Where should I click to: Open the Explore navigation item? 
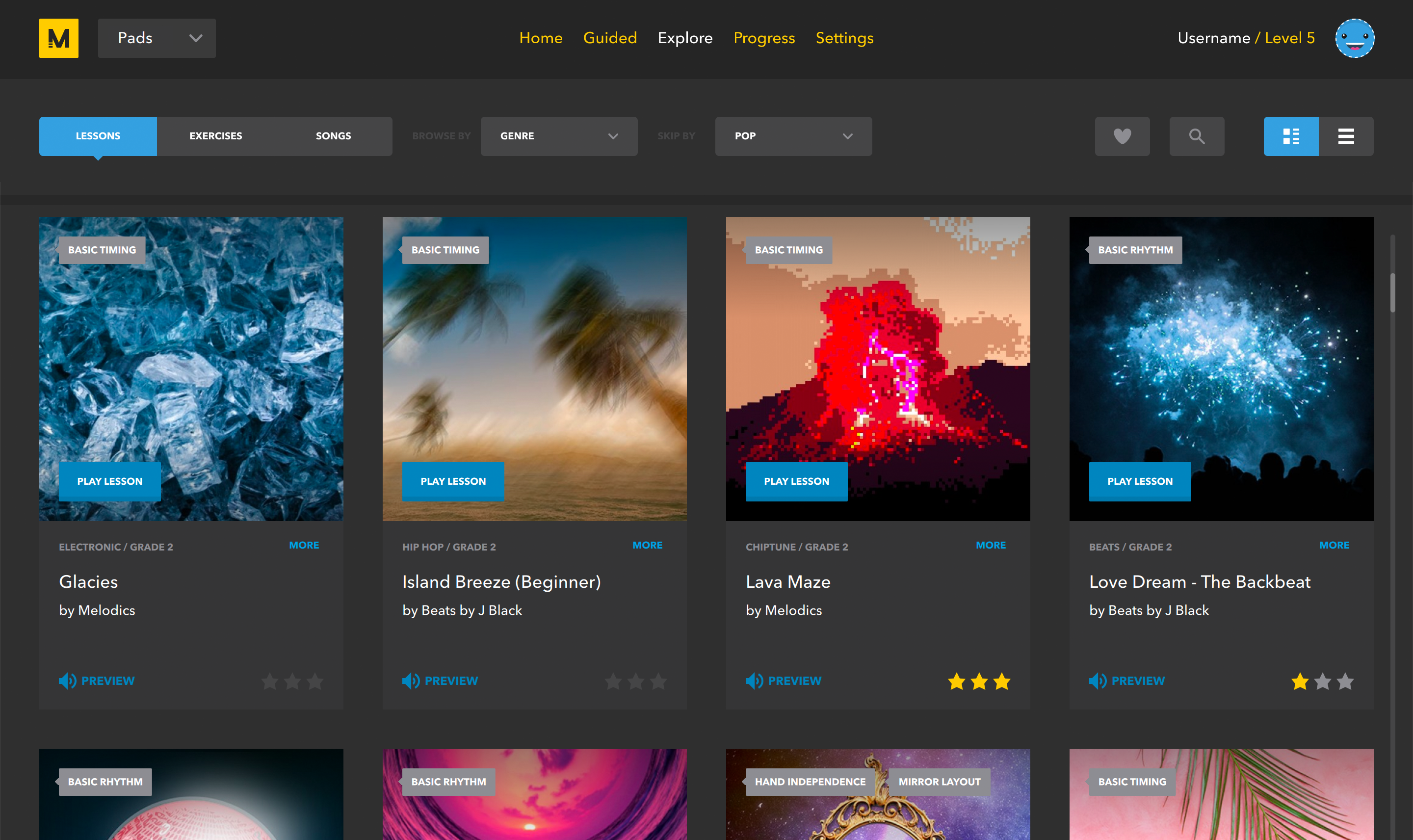pyautogui.click(x=685, y=38)
